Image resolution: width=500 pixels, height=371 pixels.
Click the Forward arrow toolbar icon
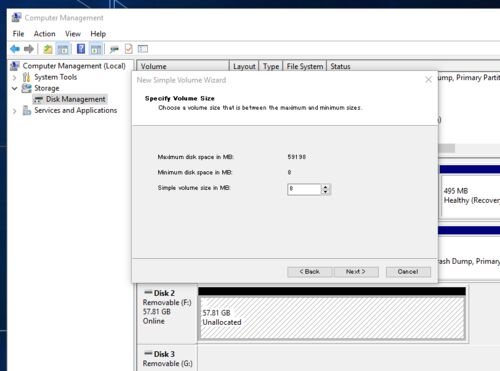[29, 49]
